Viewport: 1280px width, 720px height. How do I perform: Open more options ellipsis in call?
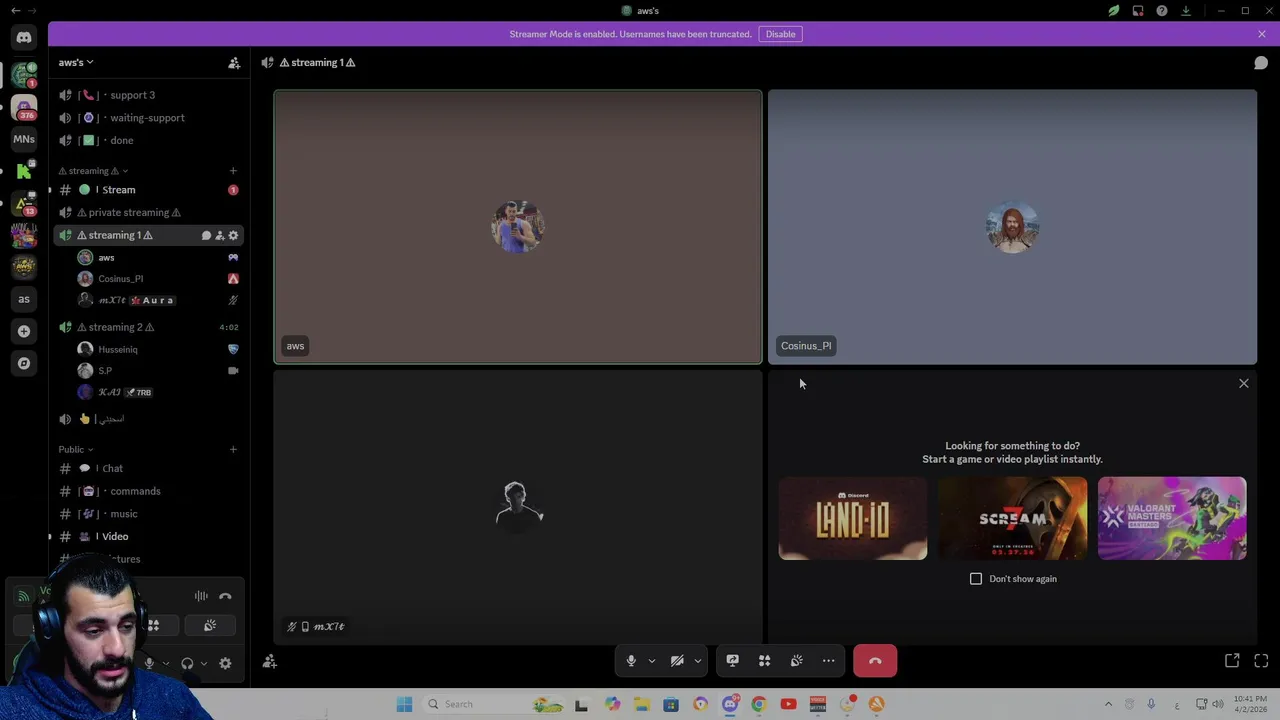pos(828,661)
